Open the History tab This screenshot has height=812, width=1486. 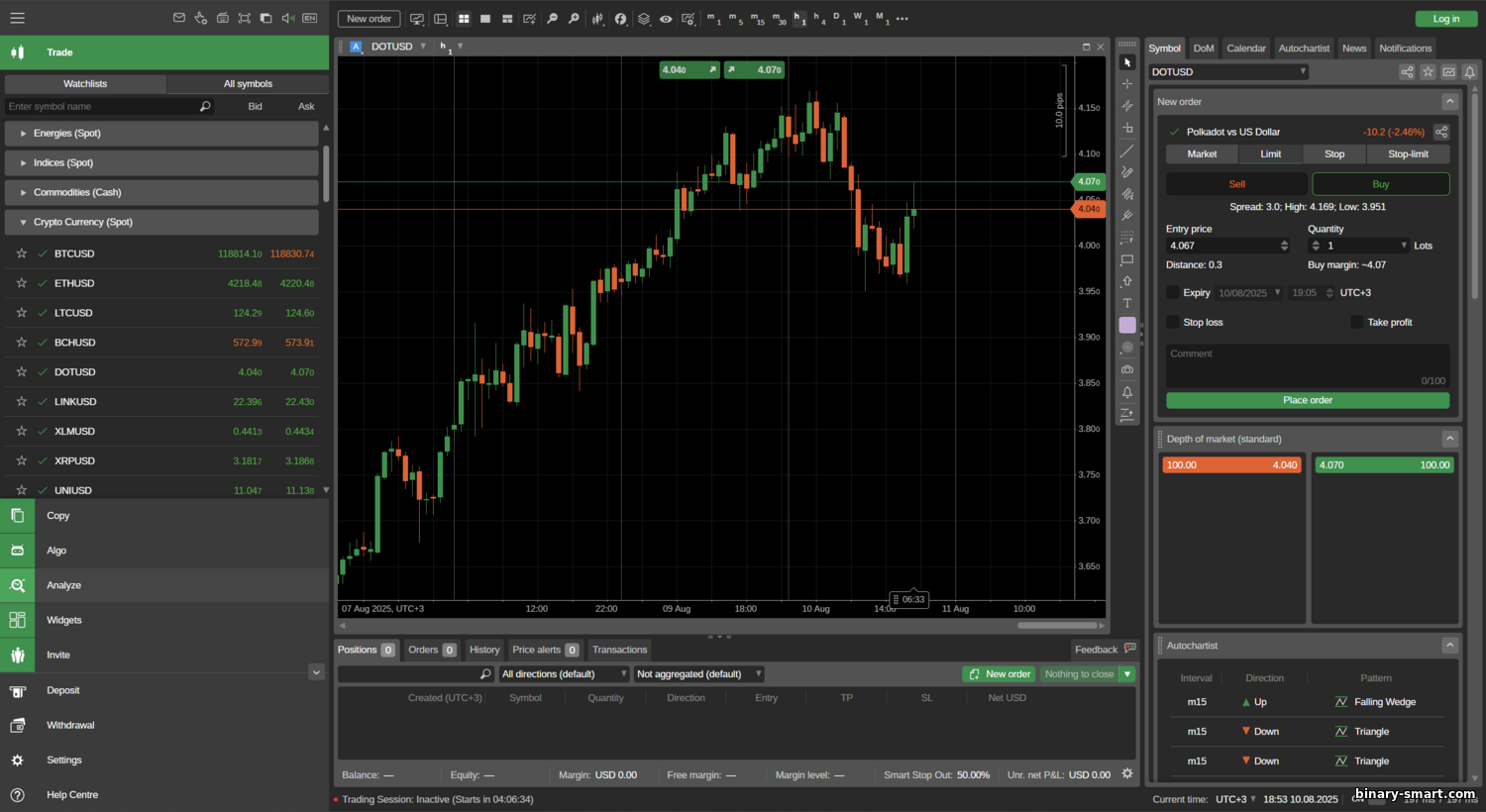[484, 650]
